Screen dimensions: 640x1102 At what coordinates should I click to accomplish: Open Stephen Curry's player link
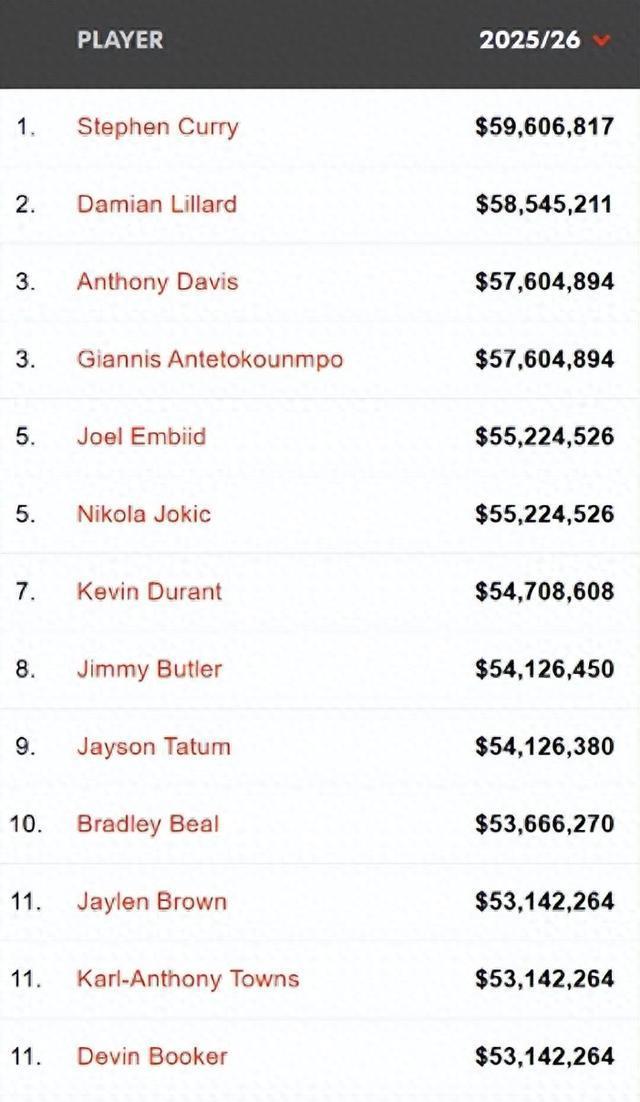point(157,127)
